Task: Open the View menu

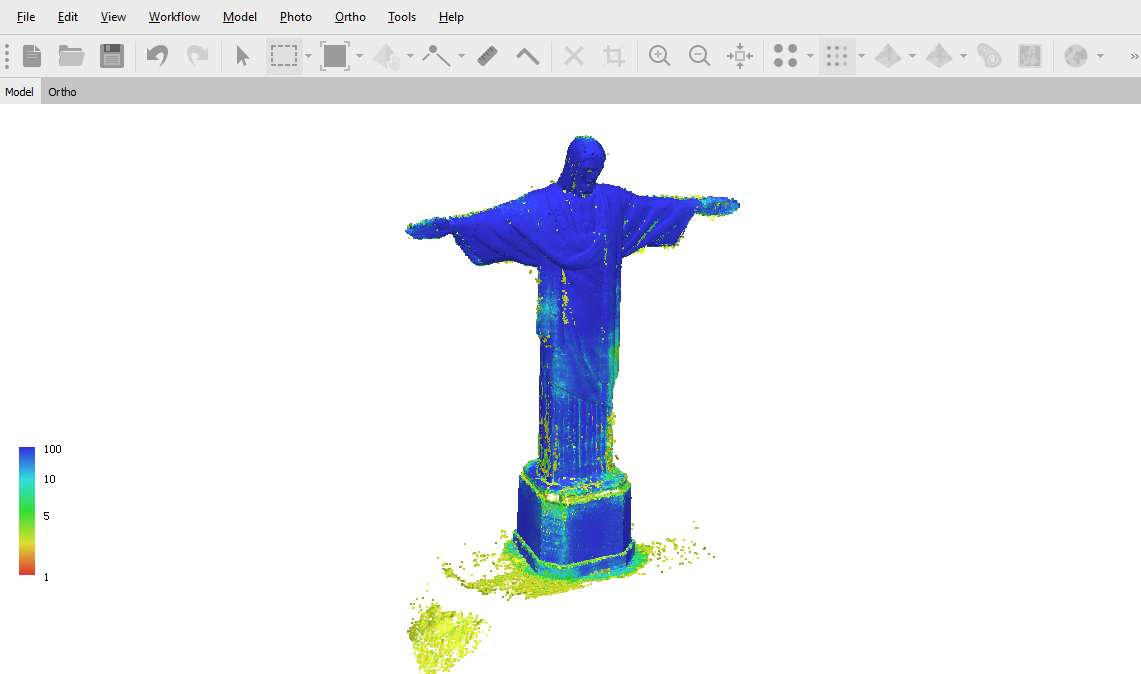Action: [x=113, y=17]
